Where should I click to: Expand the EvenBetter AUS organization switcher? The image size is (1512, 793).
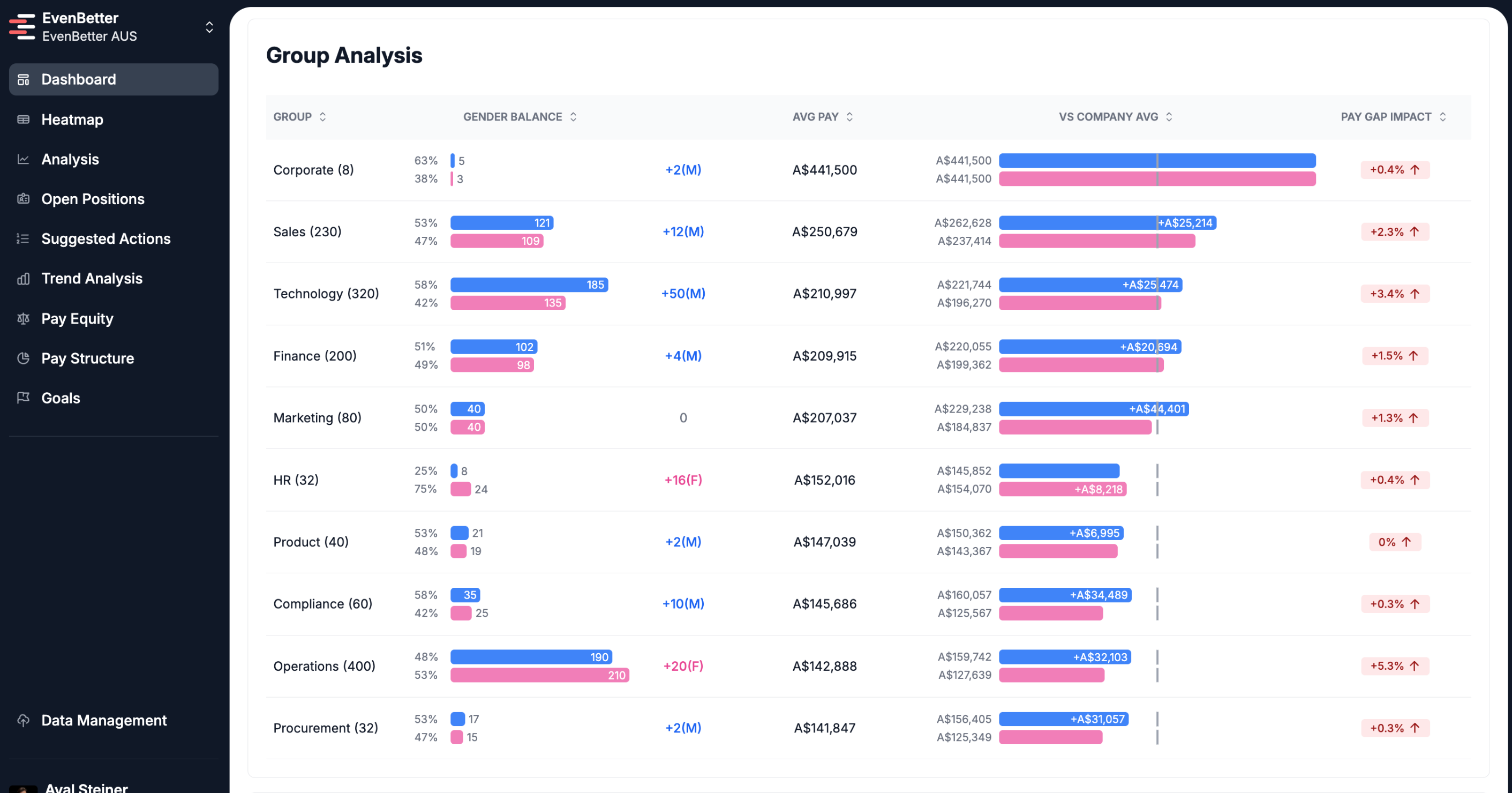click(x=209, y=27)
